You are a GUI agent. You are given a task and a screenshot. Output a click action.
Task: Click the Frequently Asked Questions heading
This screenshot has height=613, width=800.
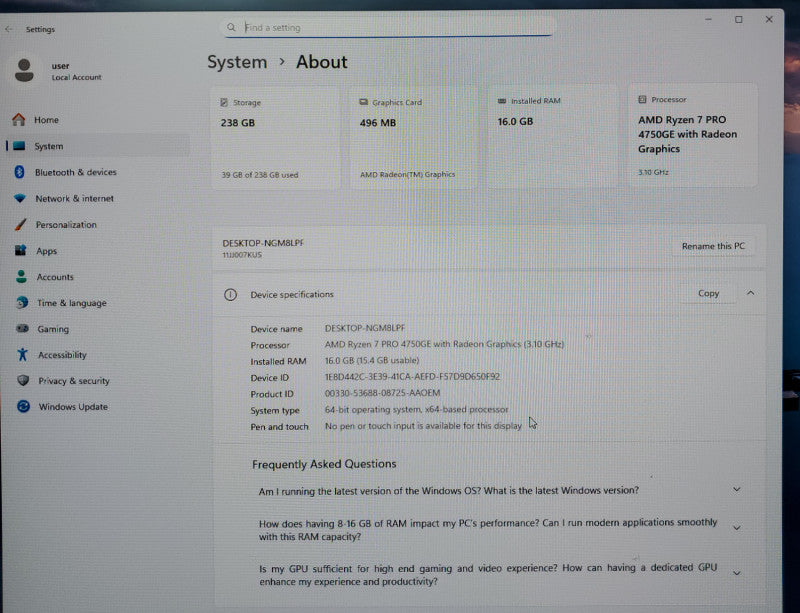point(324,464)
